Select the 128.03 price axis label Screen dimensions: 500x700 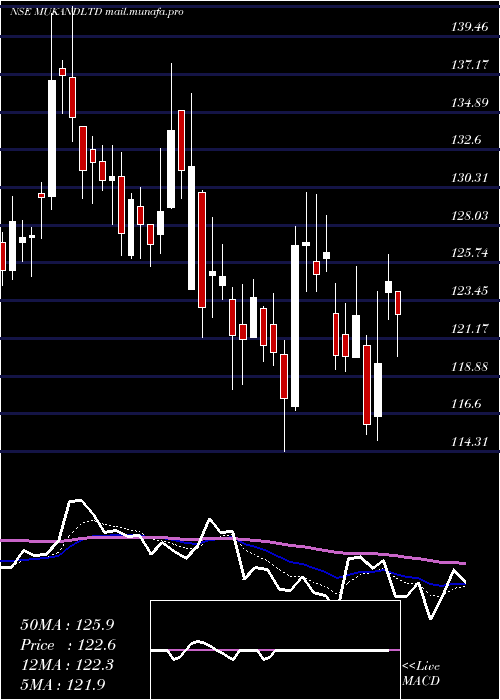click(470, 216)
